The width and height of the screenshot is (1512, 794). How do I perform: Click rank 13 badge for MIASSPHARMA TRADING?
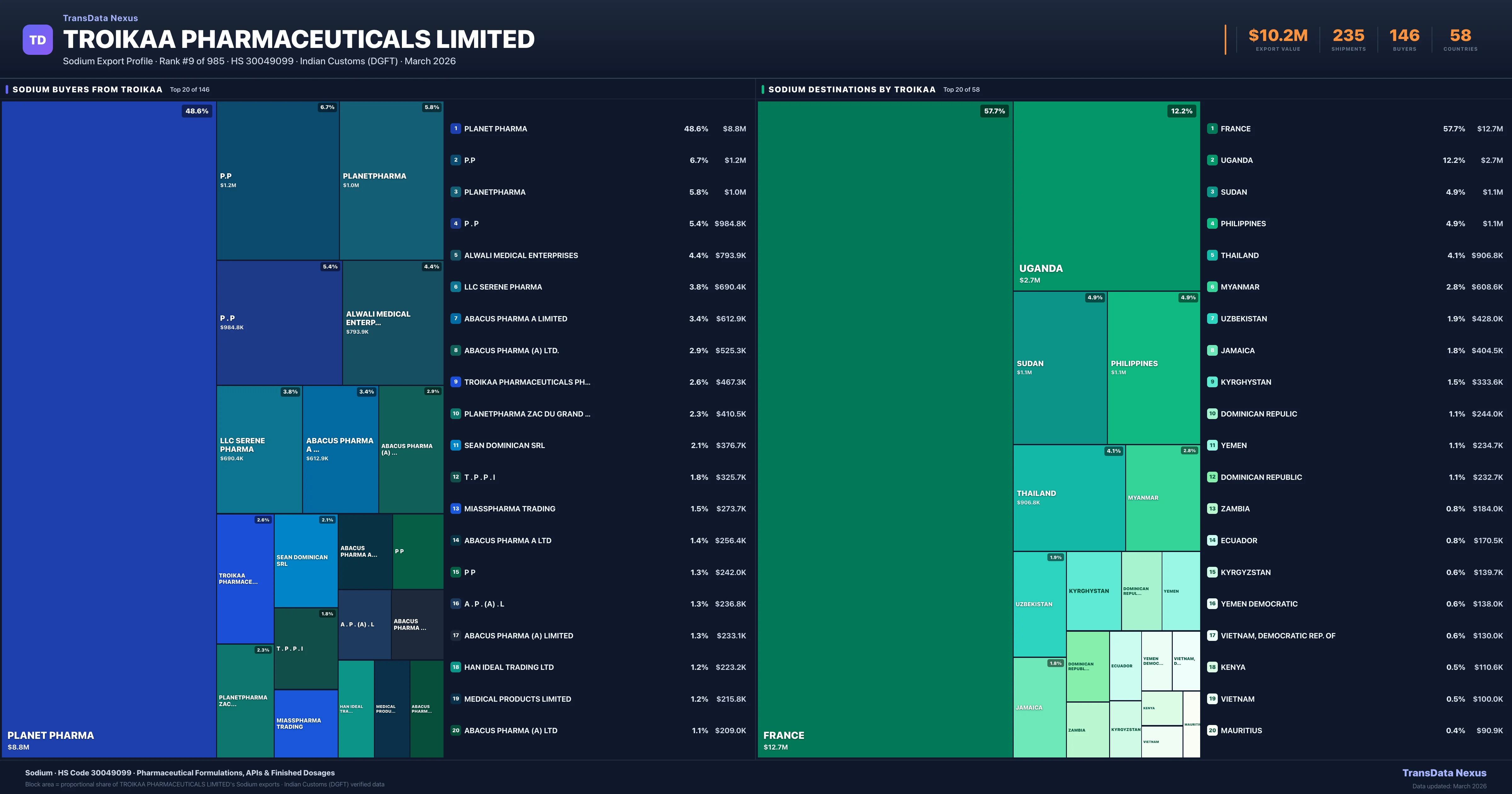(455, 509)
